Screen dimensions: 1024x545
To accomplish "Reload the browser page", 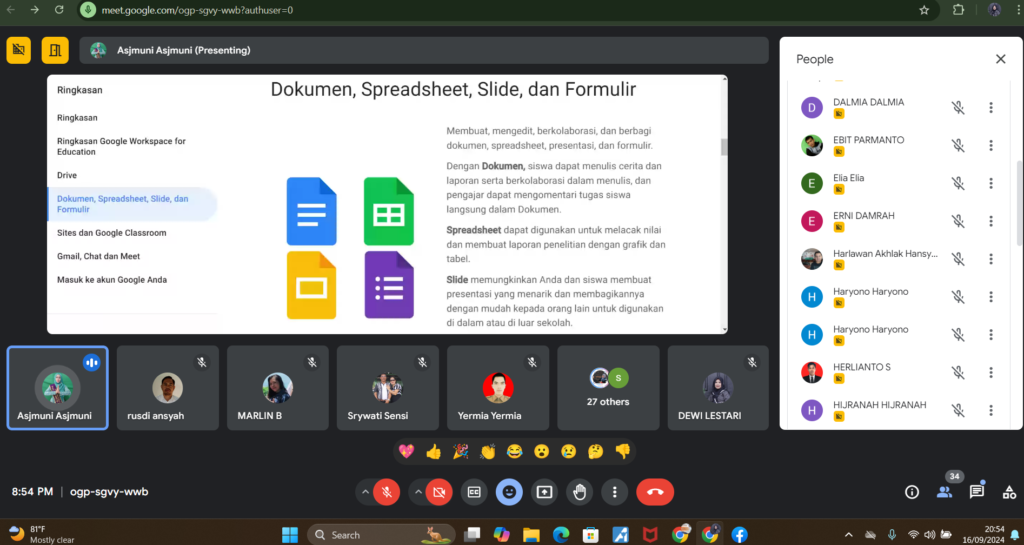I will (59, 10).
